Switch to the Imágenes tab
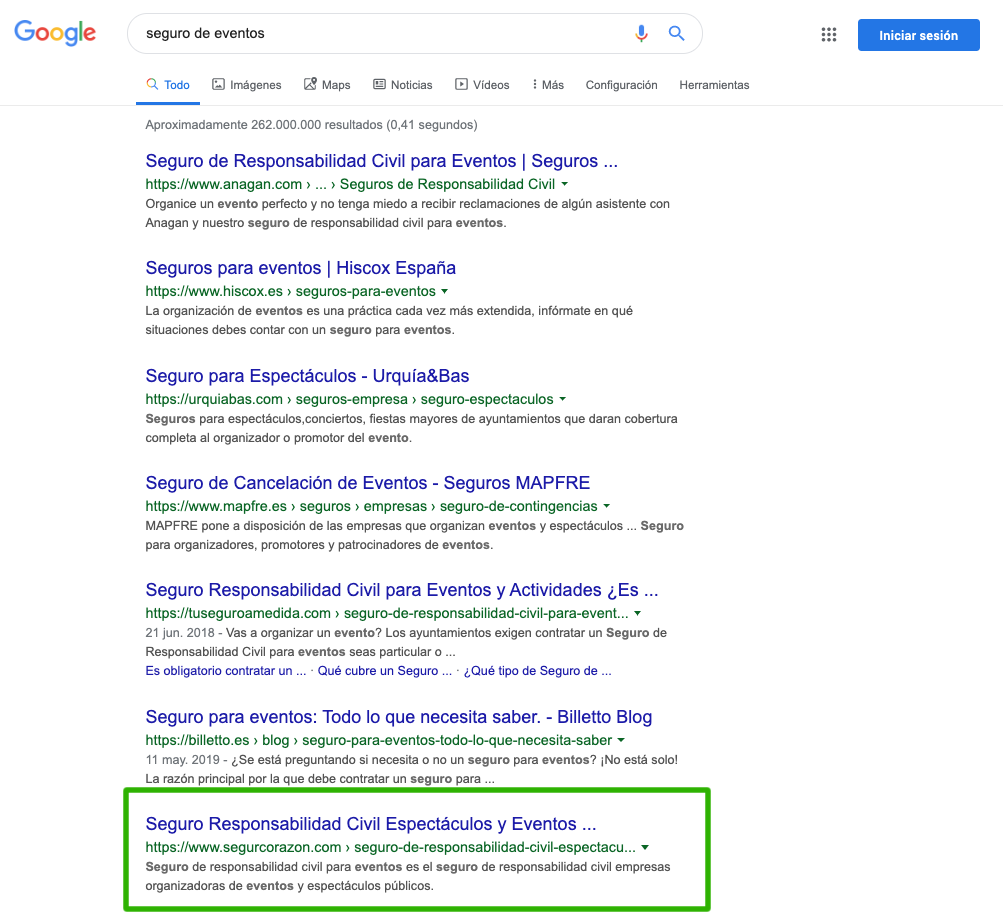The image size is (1003, 915). point(246,84)
